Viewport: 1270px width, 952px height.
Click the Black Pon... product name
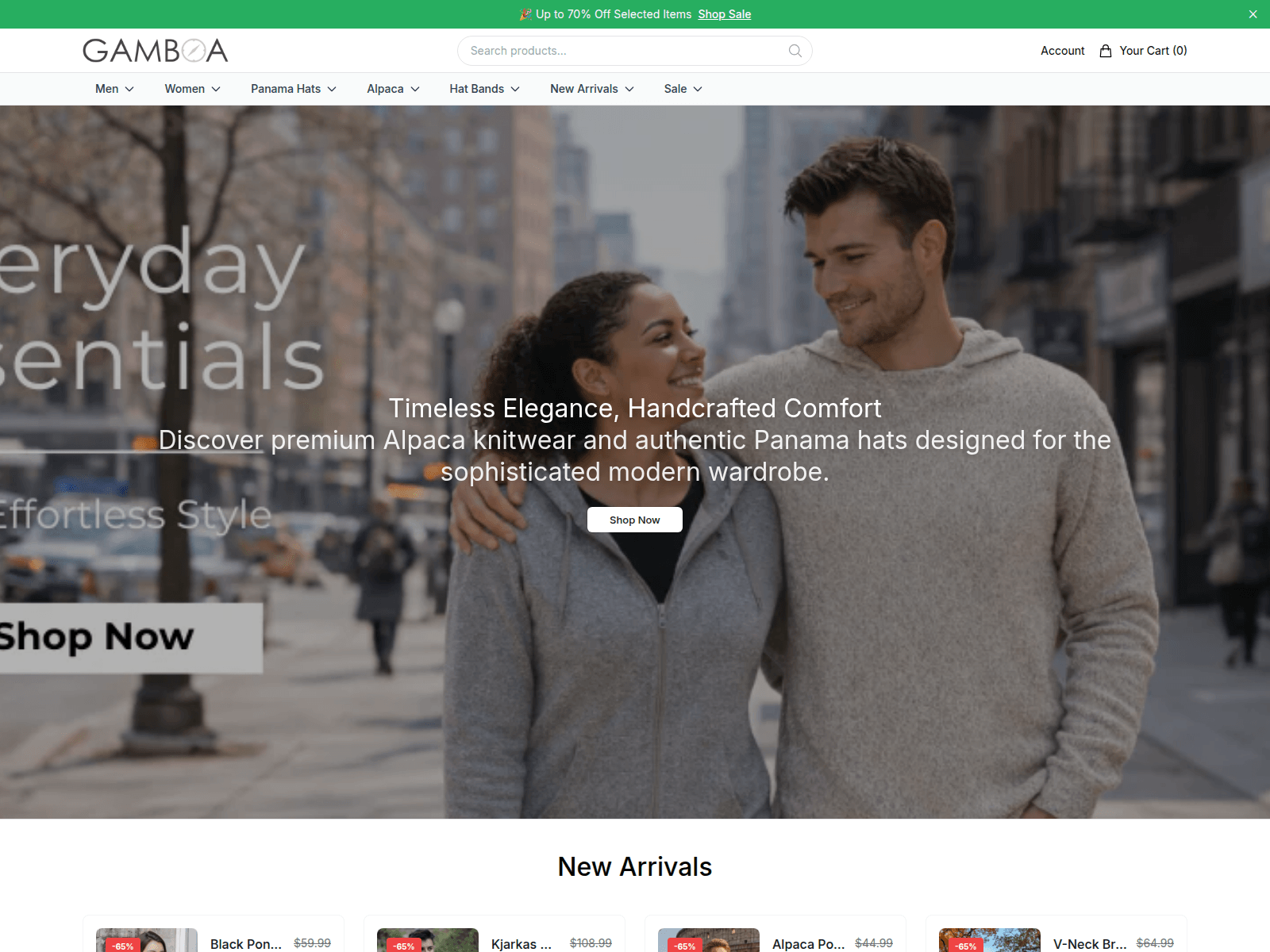click(x=246, y=943)
